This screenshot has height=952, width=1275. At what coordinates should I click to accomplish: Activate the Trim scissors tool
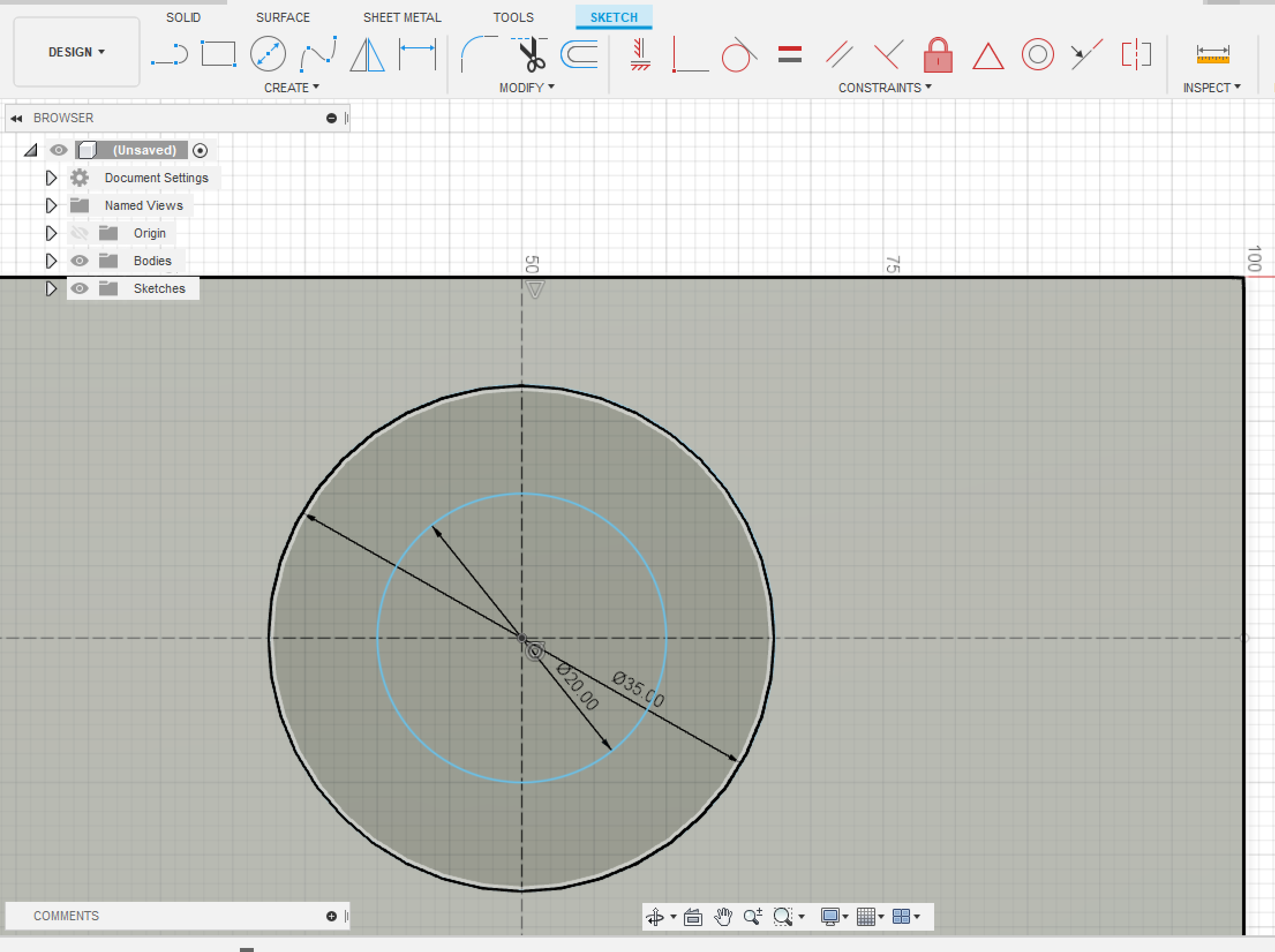pos(532,55)
